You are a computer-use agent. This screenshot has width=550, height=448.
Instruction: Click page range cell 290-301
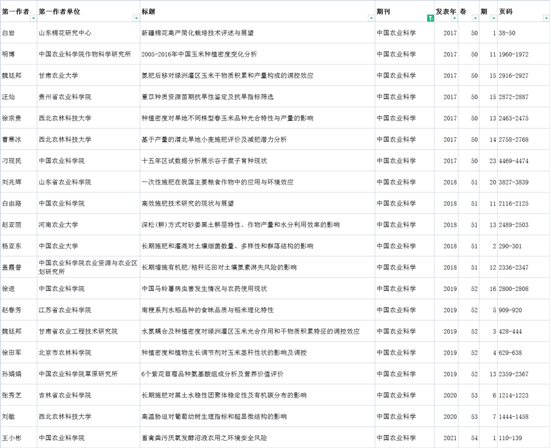[523, 246]
